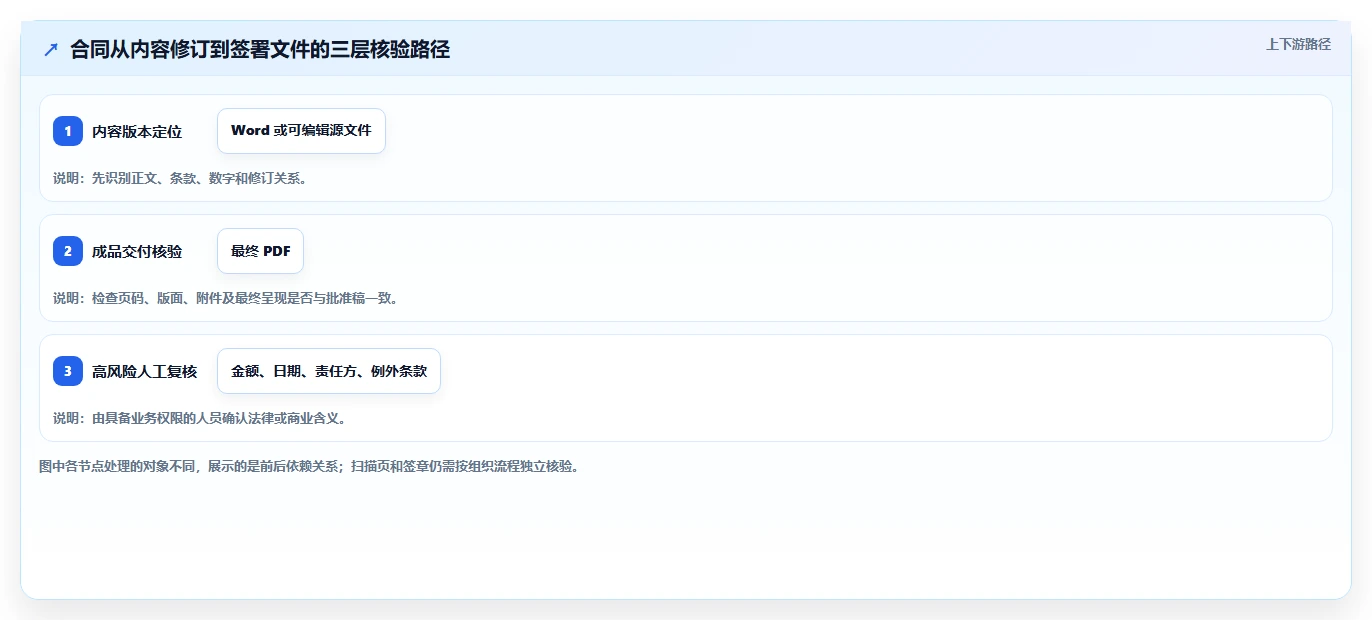Click the 金额、日期、责任方、例外条款 chip
Image resolution: width=1372 pixels, height=620 pixels.
329,371
